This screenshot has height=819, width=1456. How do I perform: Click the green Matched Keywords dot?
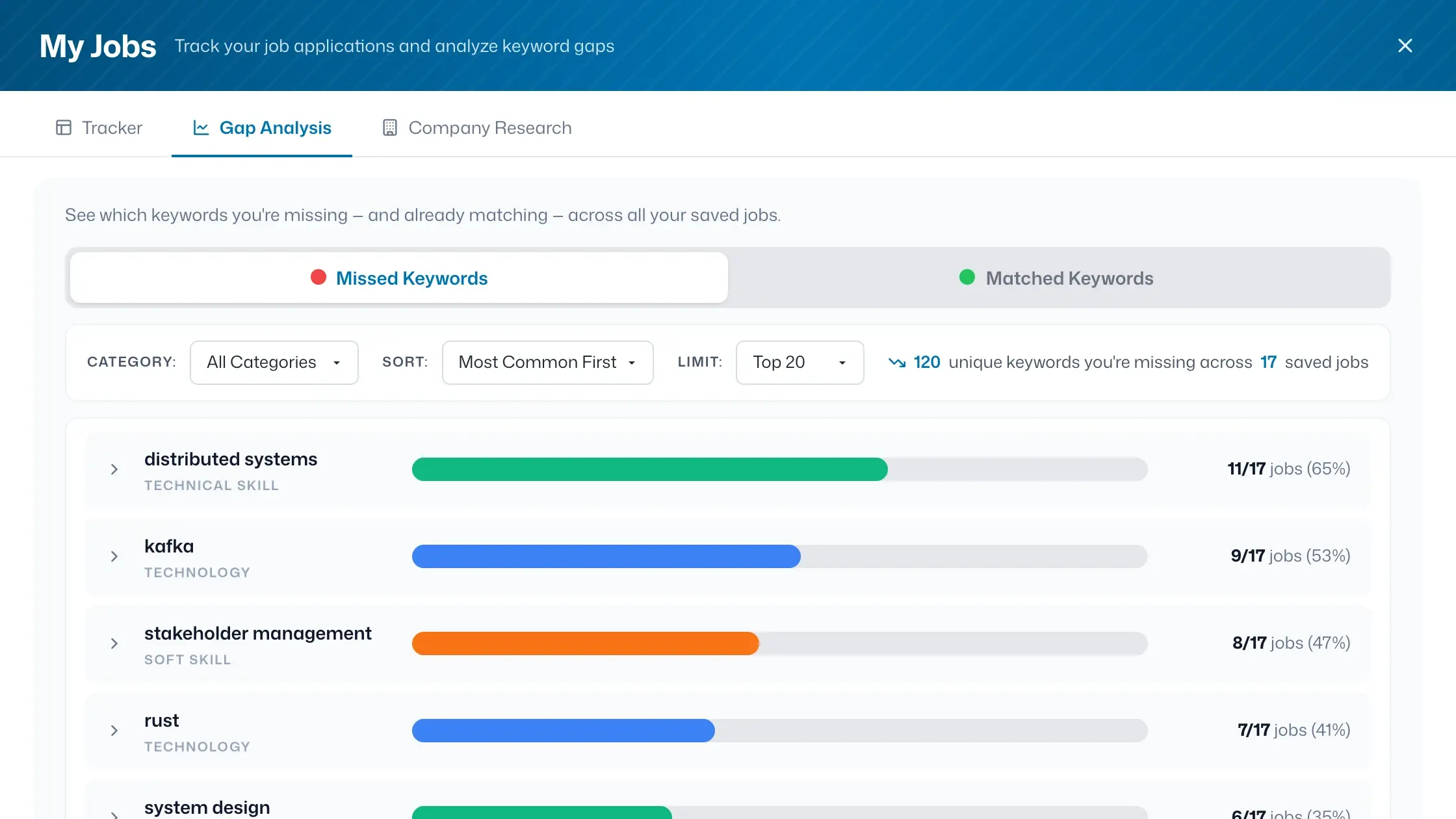[x=967, y=278]
